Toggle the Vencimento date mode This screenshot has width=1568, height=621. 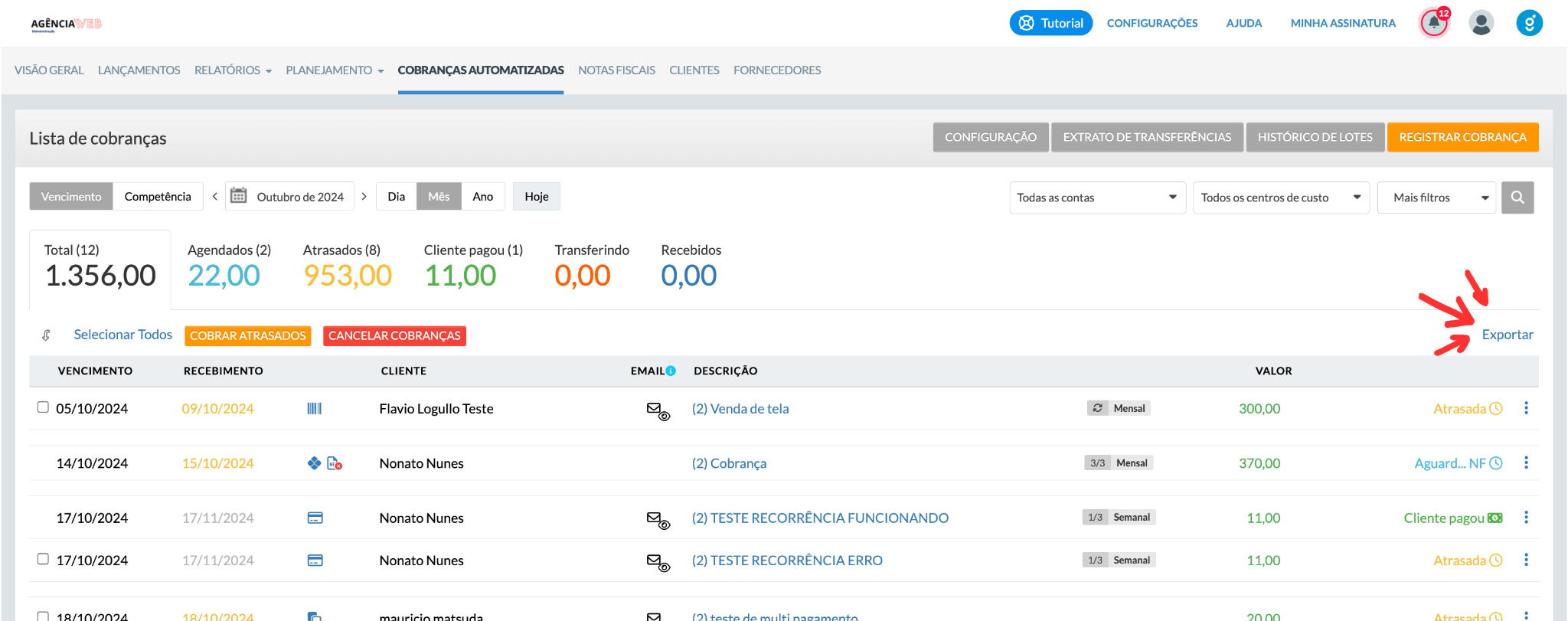[x=71, y=196]
